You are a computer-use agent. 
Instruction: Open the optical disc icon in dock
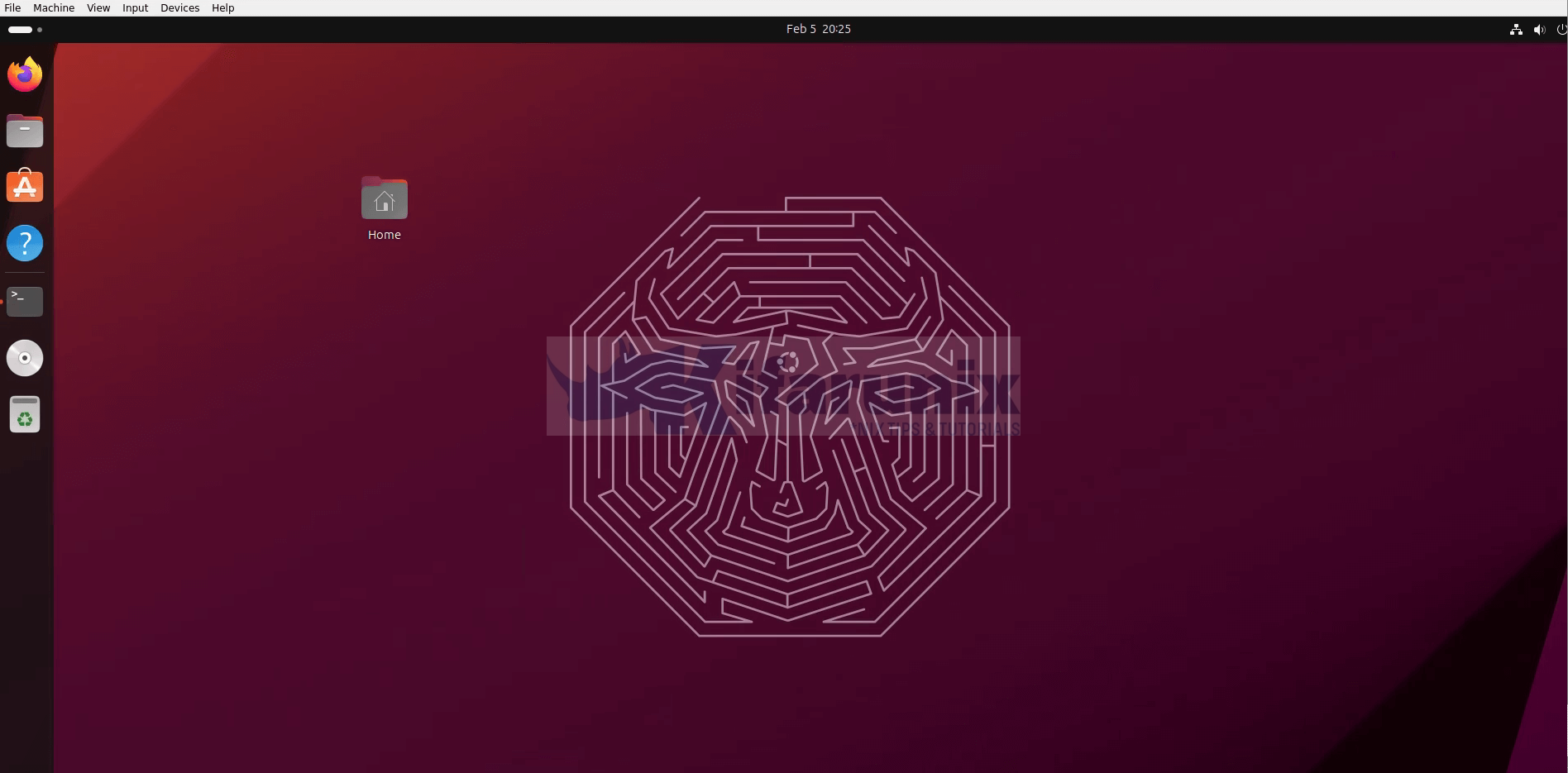click(x=25, y=358)
